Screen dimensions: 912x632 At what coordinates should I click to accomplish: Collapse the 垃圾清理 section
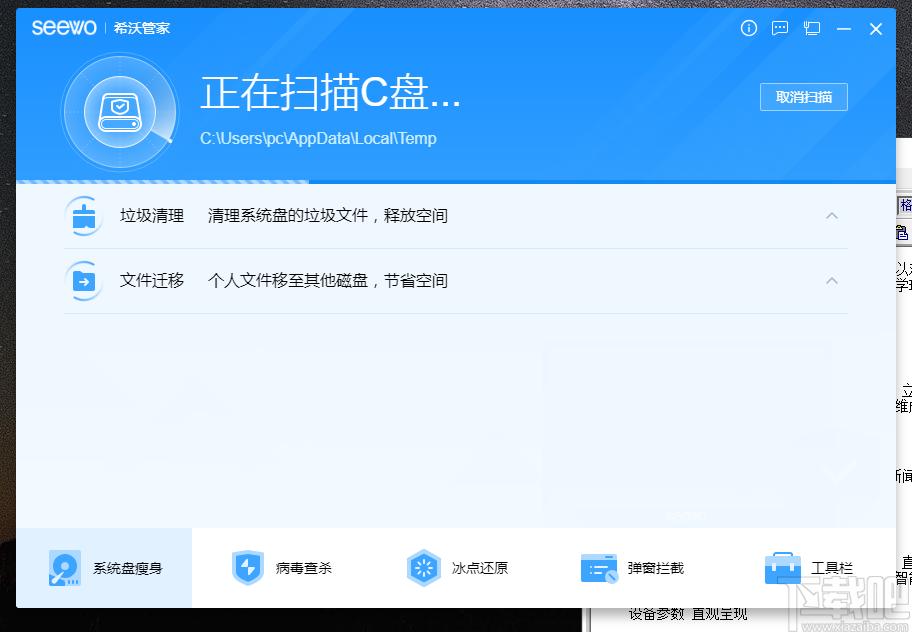(x=832, y=216)
